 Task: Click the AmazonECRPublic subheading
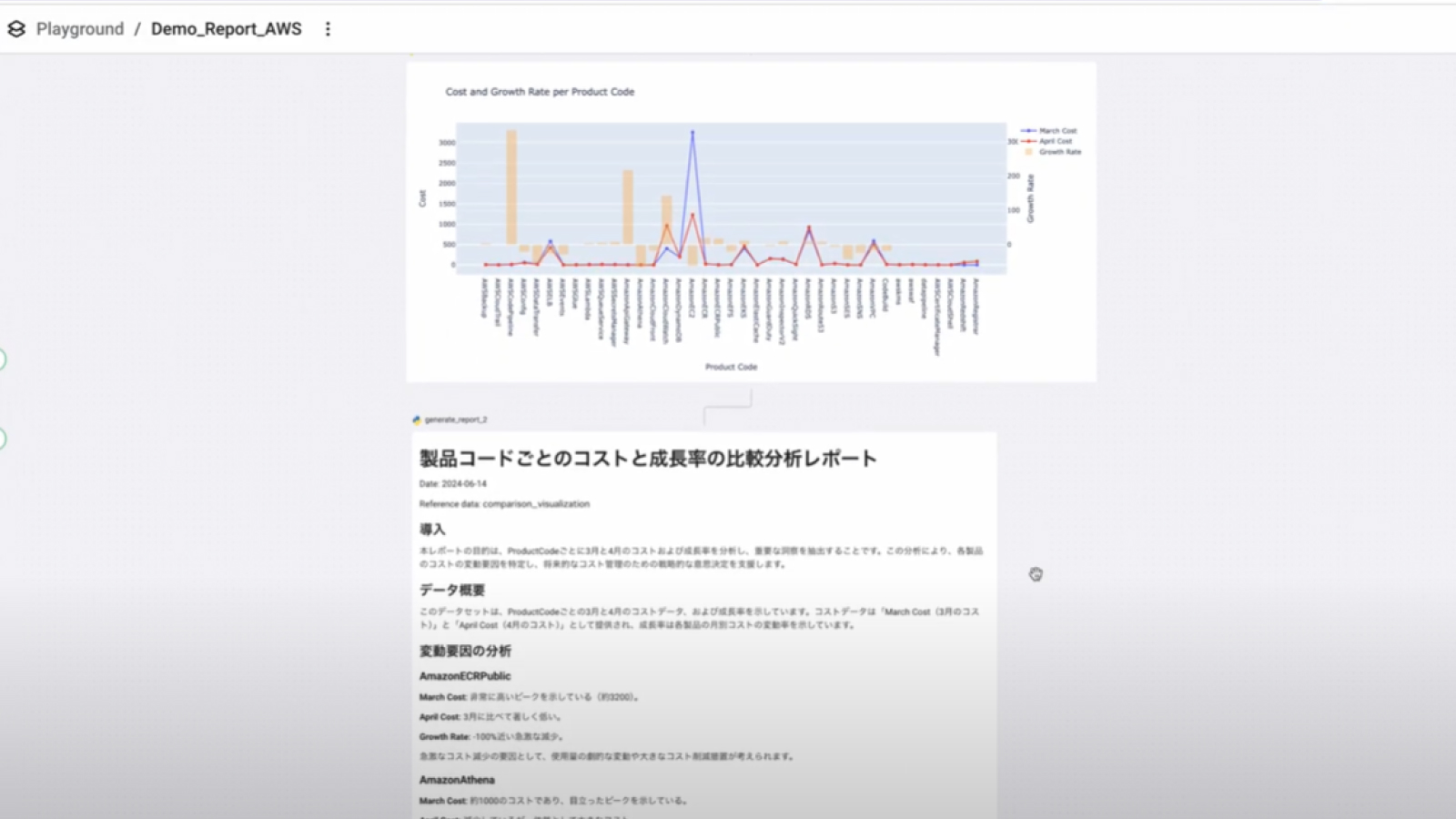click(x=465, y=676)
